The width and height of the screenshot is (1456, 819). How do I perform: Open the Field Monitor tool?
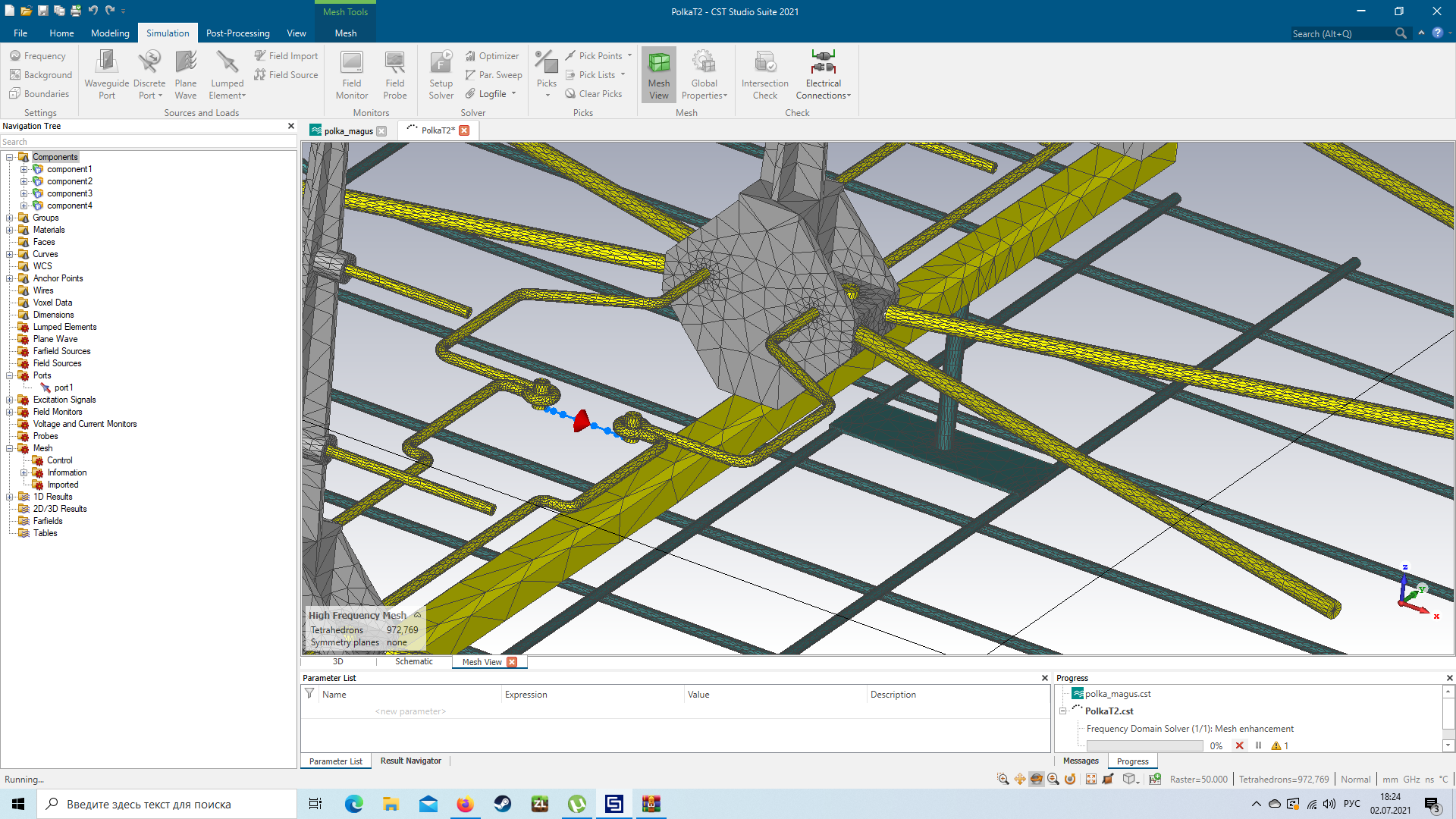[352, 64]
